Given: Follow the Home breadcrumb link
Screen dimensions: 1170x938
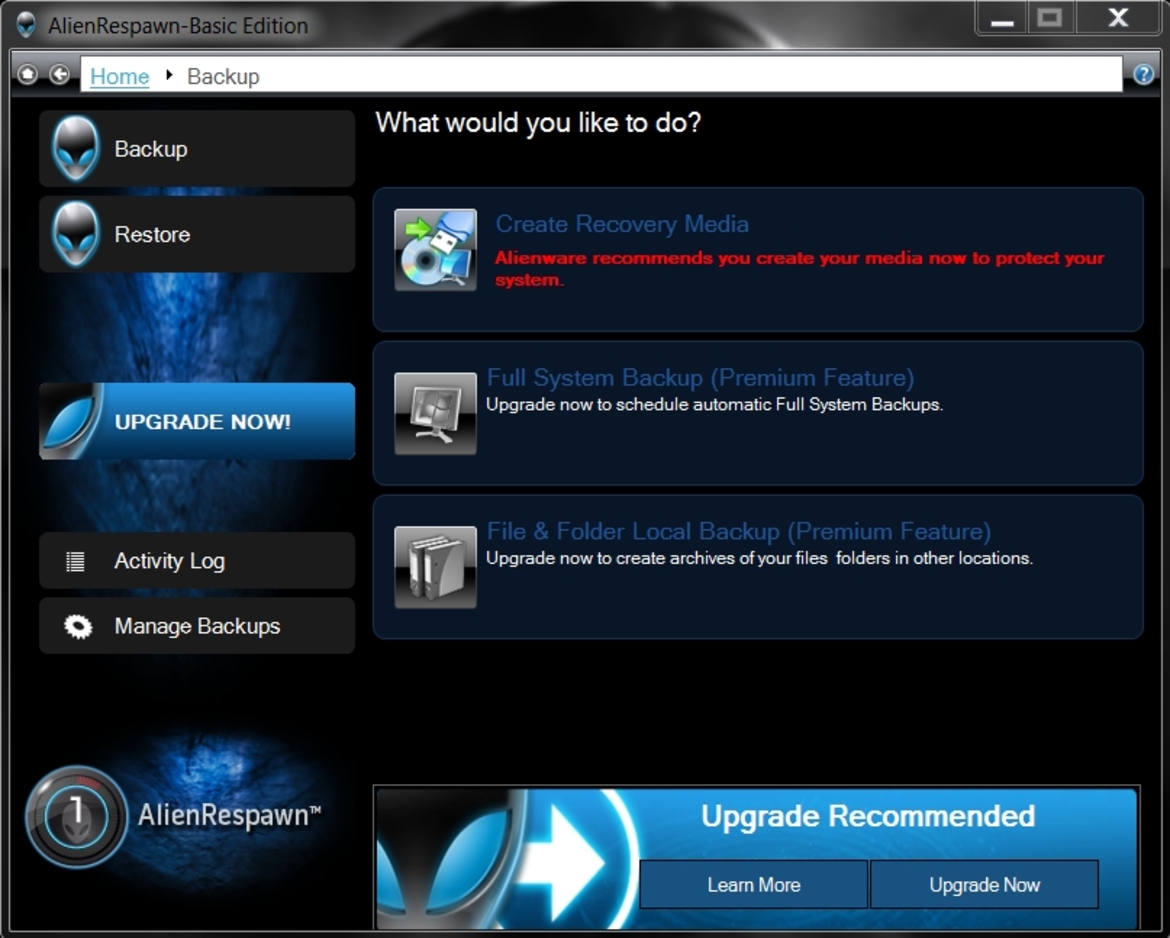Looking at the screenshot, I should pos(119,76).
